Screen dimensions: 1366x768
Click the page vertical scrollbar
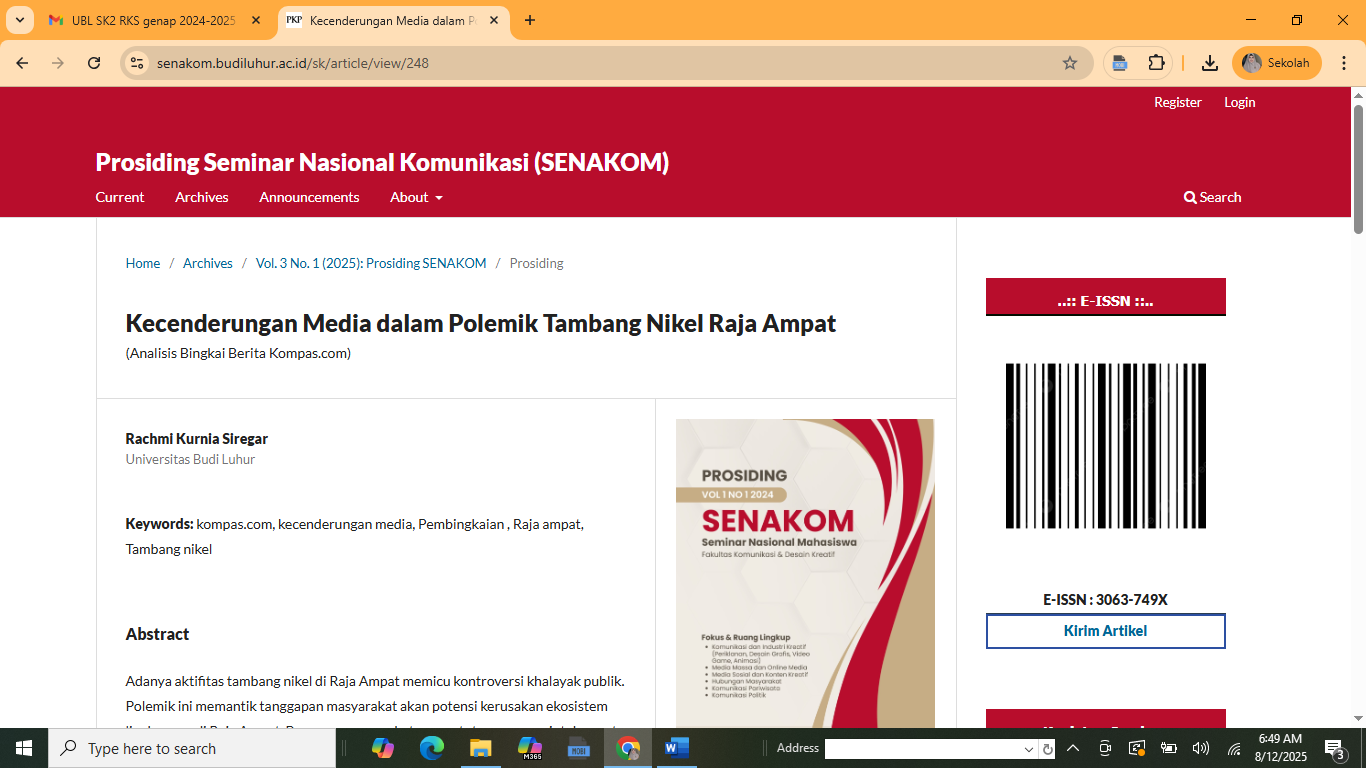click(x=1358, y=407)
